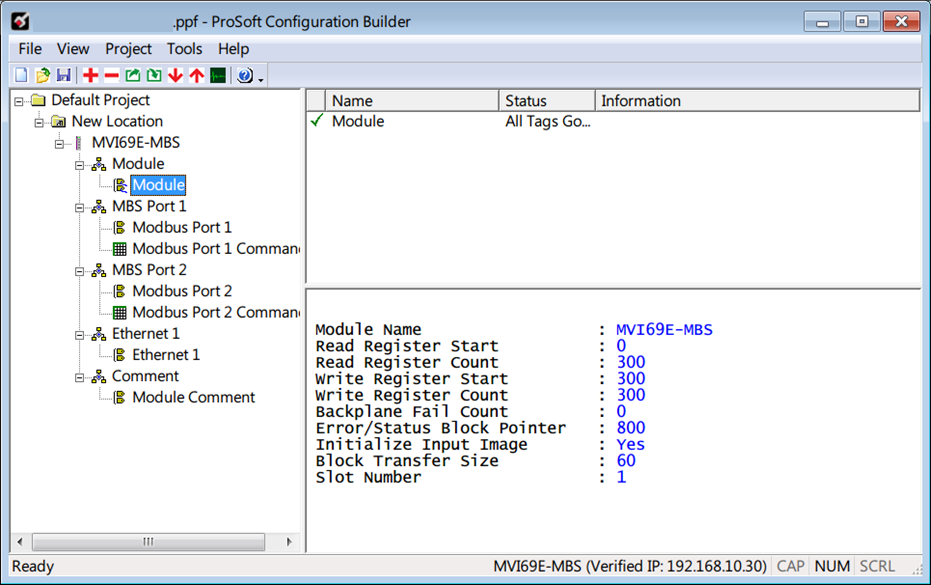
Task: Click the 'All Tags Go...' status cell
Action: point(547,121)
